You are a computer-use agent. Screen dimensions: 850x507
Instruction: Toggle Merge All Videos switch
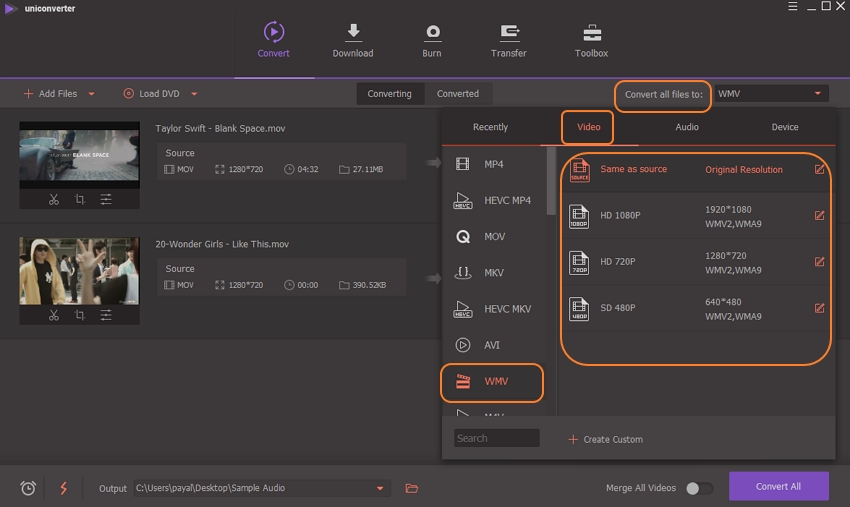click(699, 488)
